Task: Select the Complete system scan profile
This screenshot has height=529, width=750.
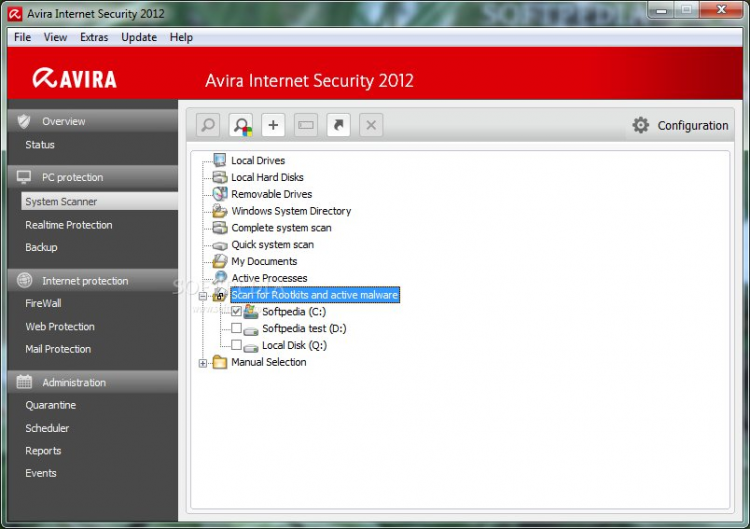Action: (x=281, y=228)
